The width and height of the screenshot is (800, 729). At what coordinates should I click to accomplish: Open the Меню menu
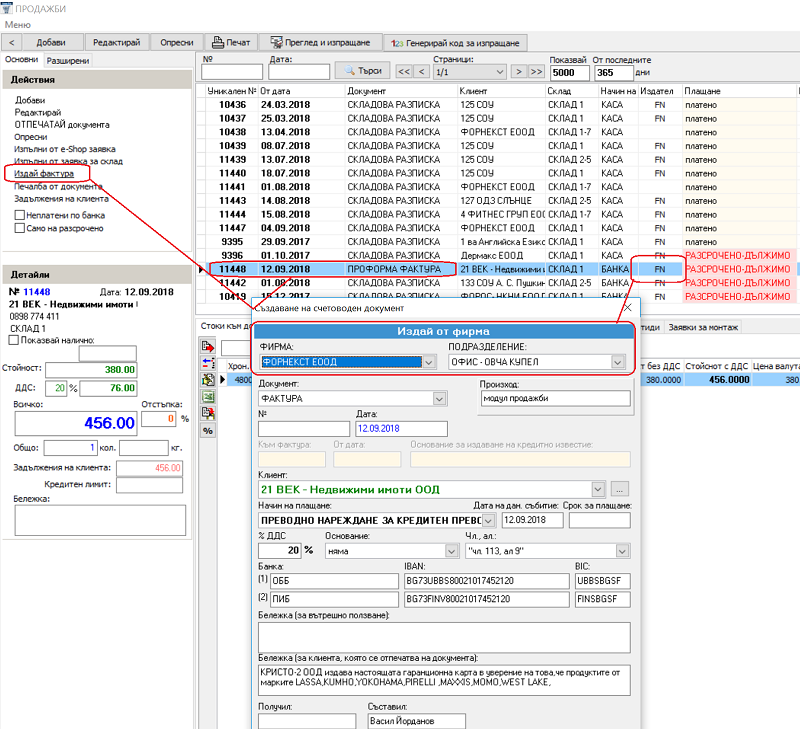click(x=18, y=24)
